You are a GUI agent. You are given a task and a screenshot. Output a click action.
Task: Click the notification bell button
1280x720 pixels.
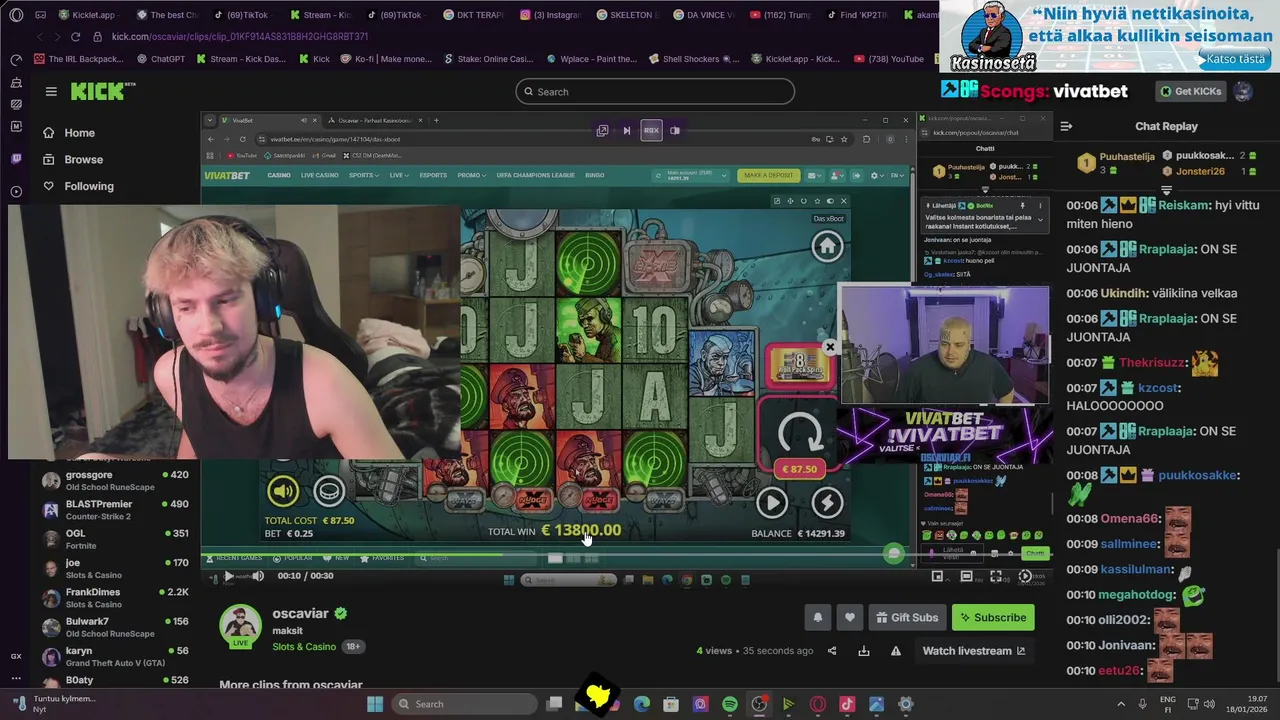817,618
